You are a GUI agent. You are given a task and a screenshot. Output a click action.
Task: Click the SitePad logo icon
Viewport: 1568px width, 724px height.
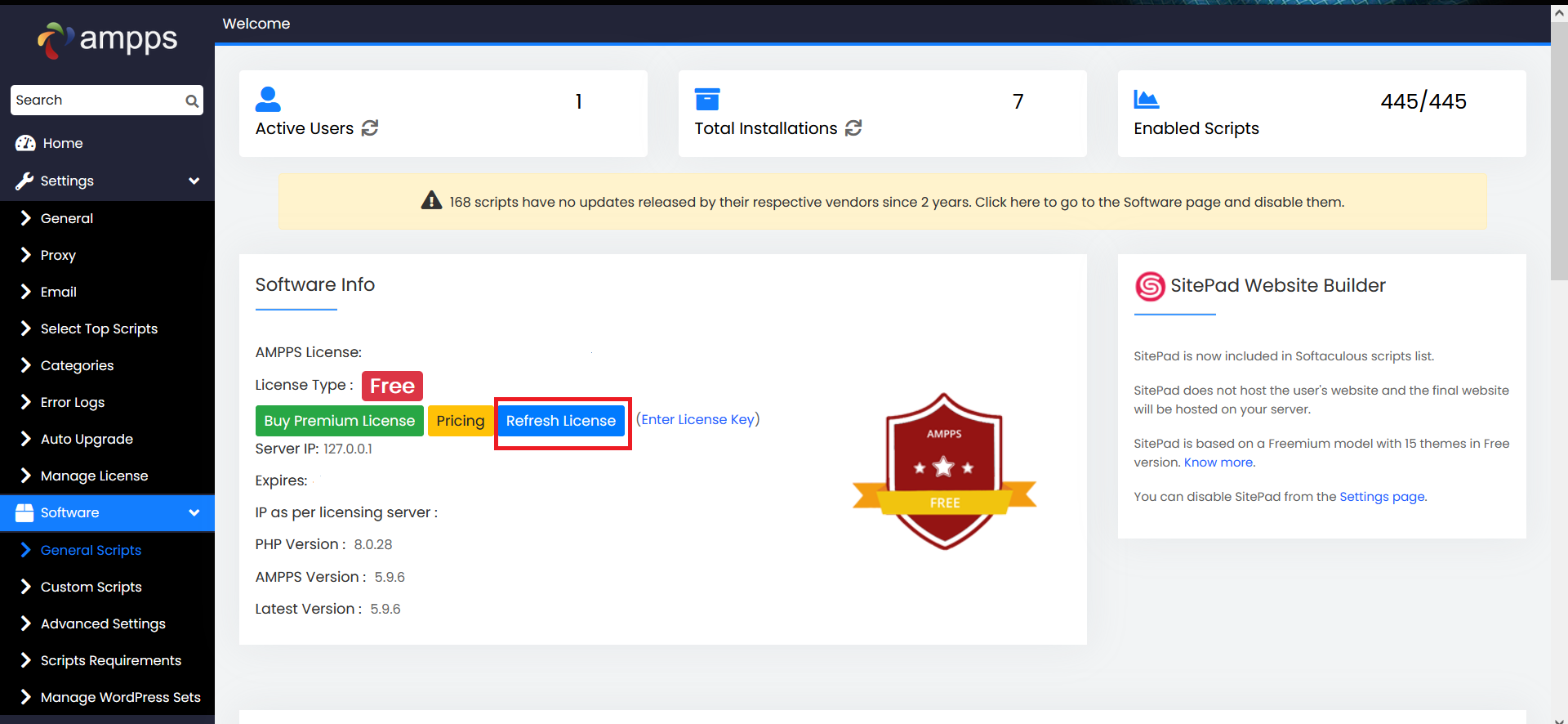1150,286
